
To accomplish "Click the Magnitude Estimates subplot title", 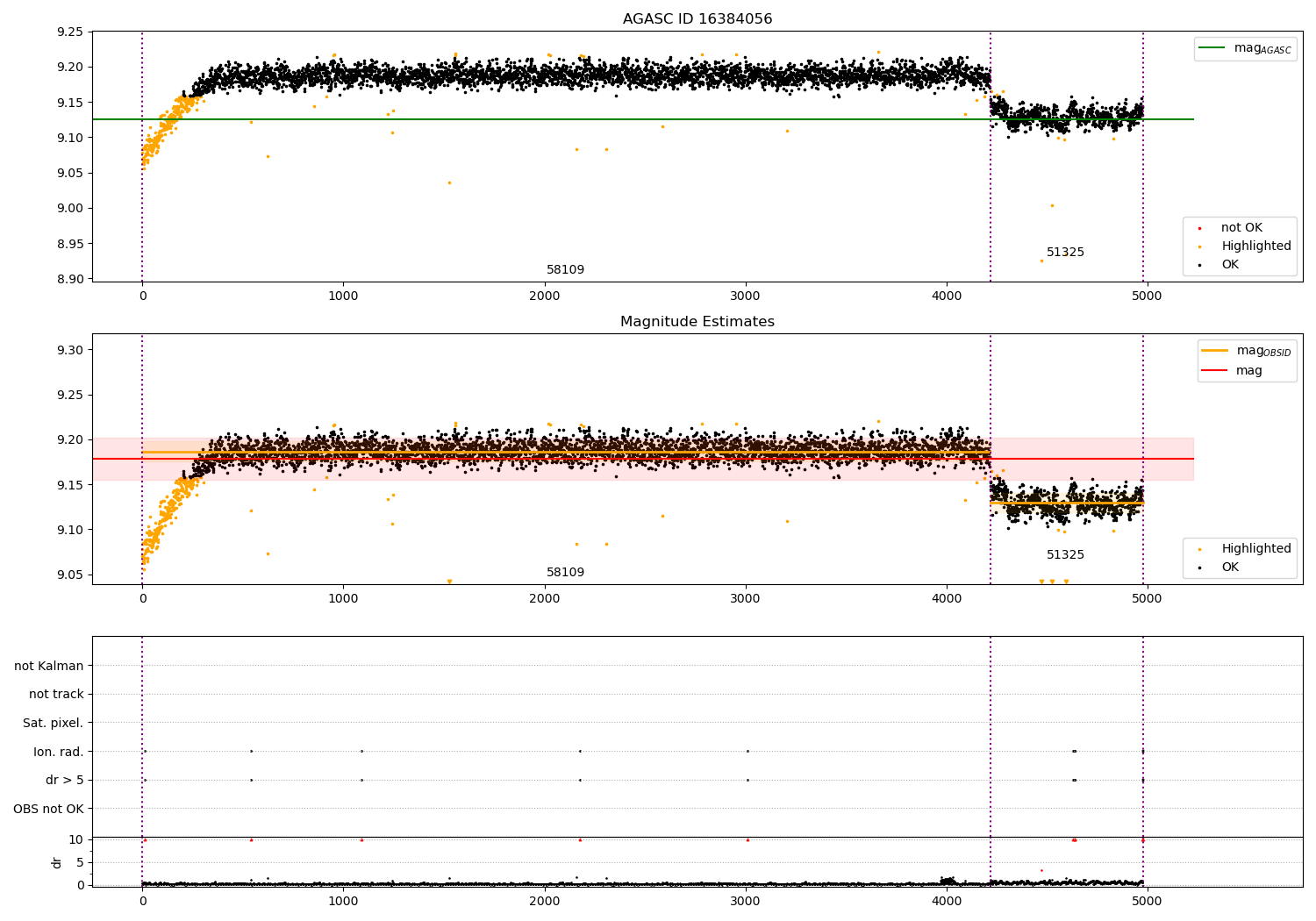I will click(x=697, y=322).
